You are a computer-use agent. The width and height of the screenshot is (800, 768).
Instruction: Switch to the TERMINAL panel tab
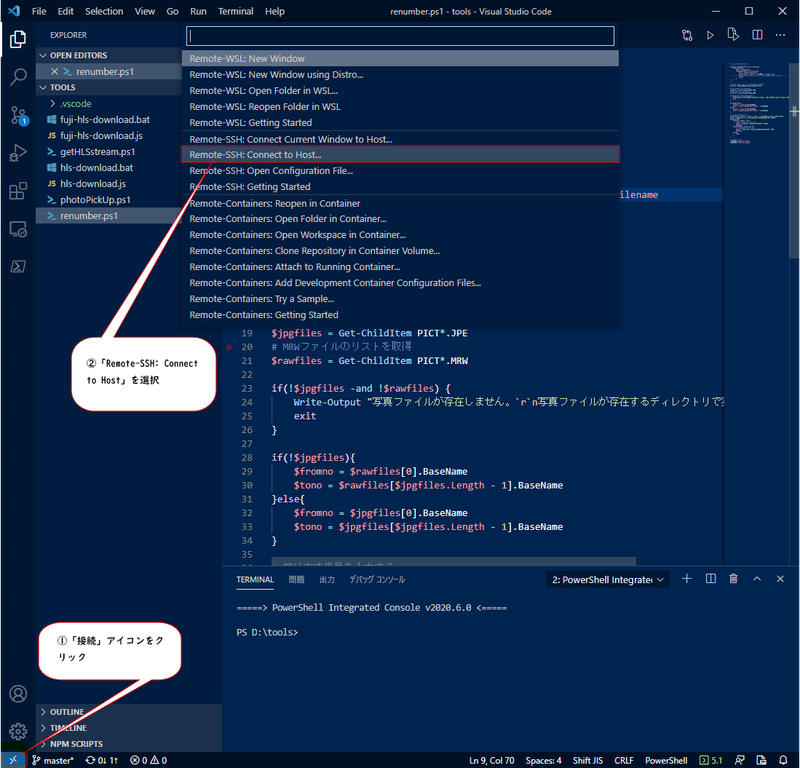tap(255, 580)
